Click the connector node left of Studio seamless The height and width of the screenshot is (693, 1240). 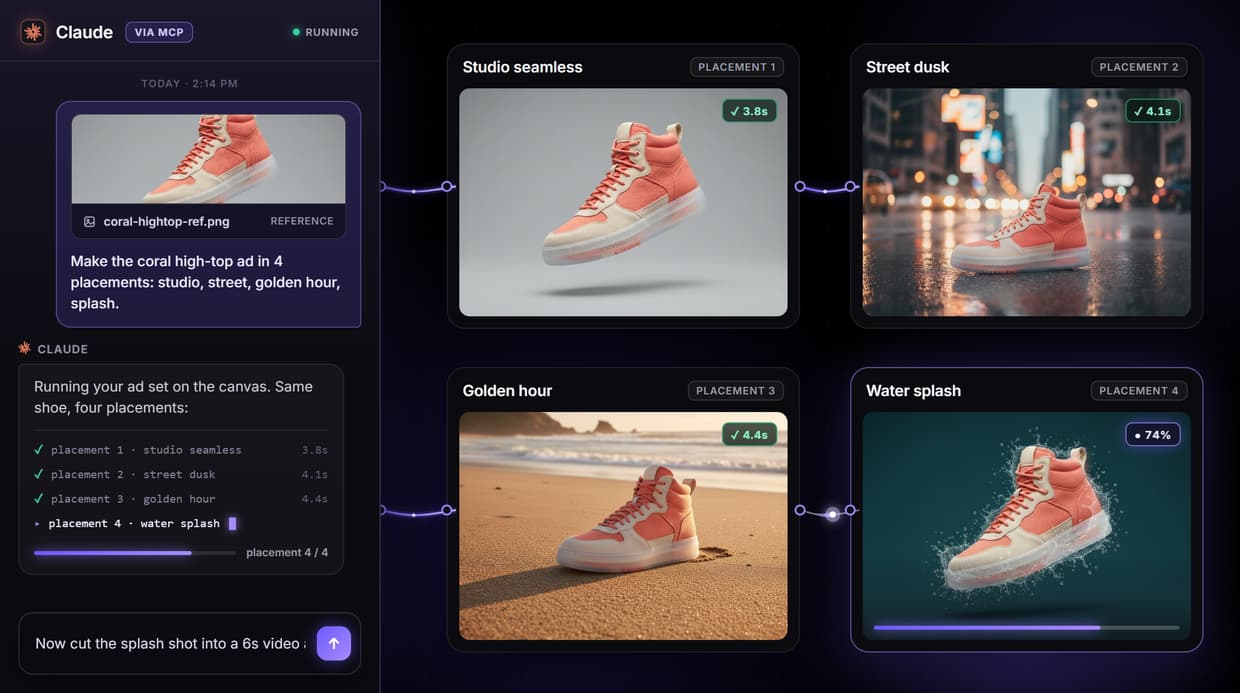[x=447, y=186]
